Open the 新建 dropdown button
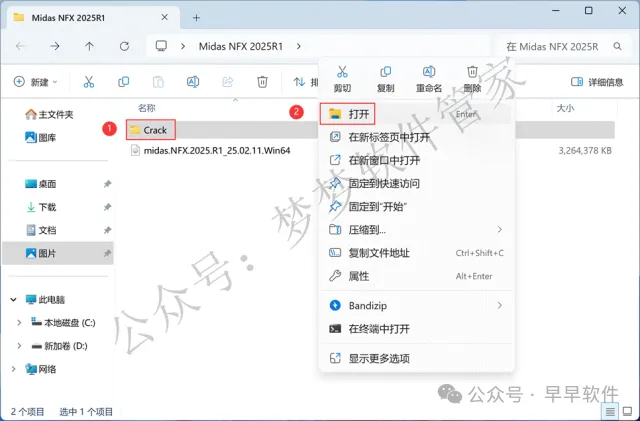Image resolution: width=640 pixels, height=421 pixels. (36, 82)
